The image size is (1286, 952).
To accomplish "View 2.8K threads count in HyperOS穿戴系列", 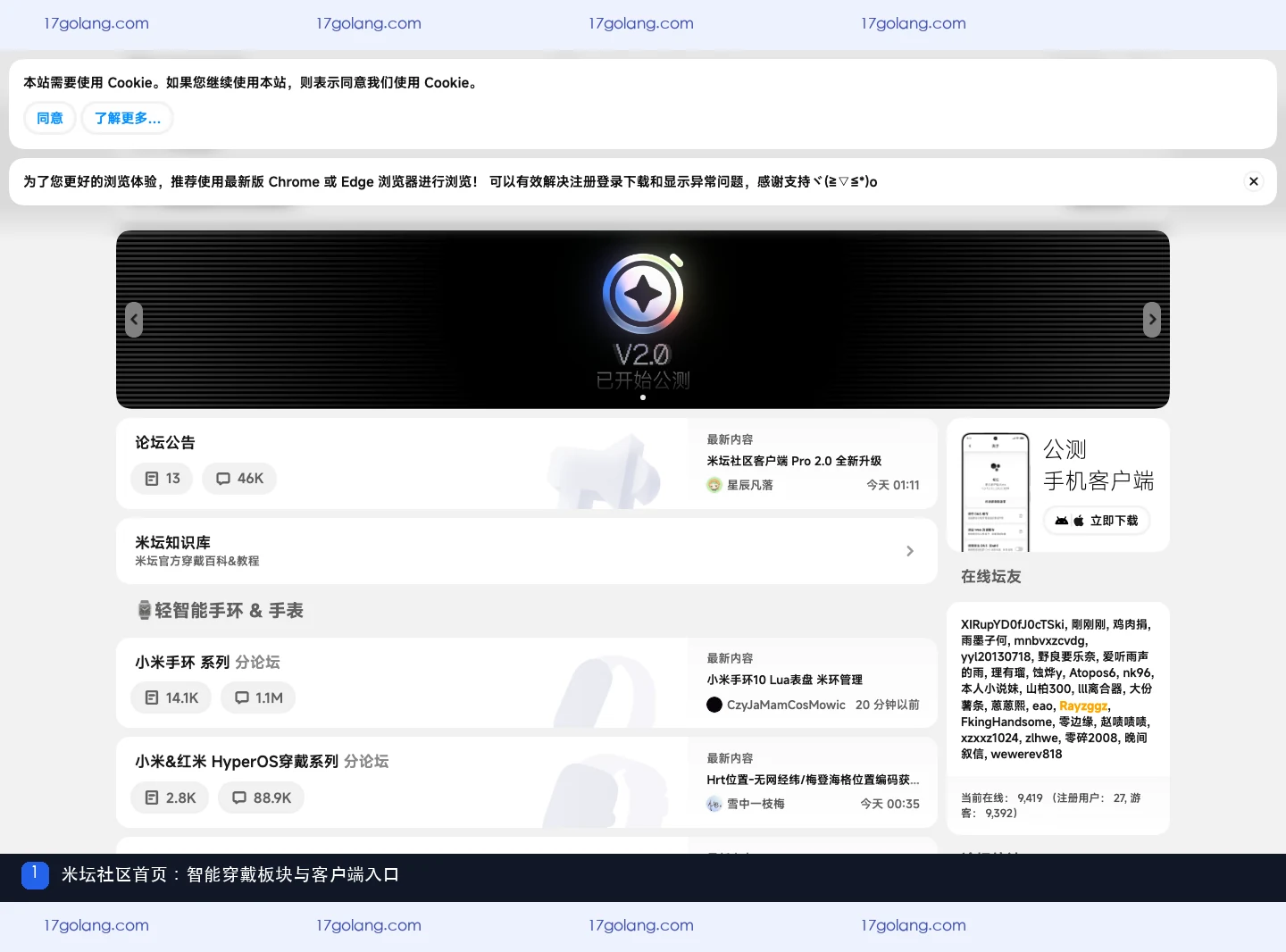I will 170,798.
